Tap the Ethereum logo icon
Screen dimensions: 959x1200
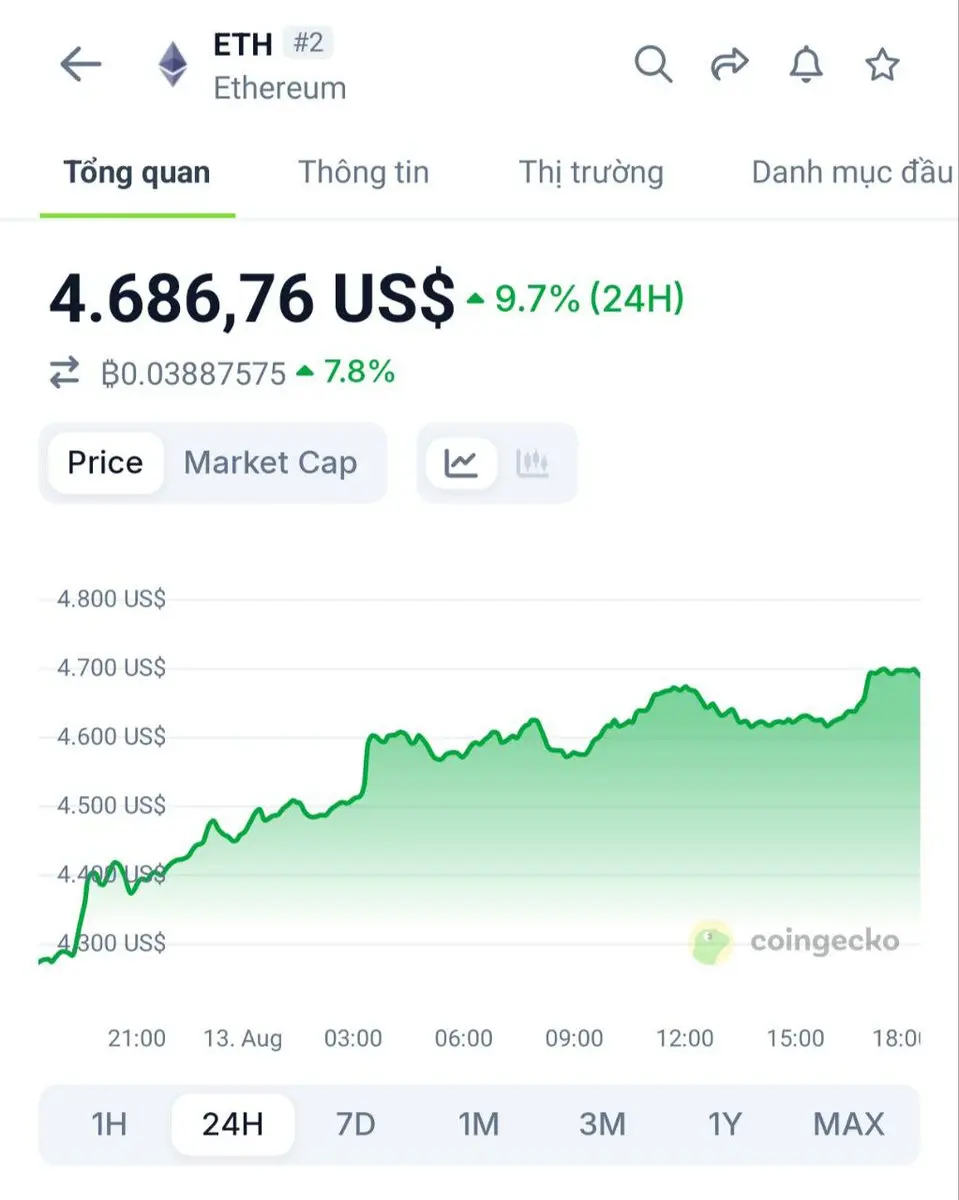(173, 65)
